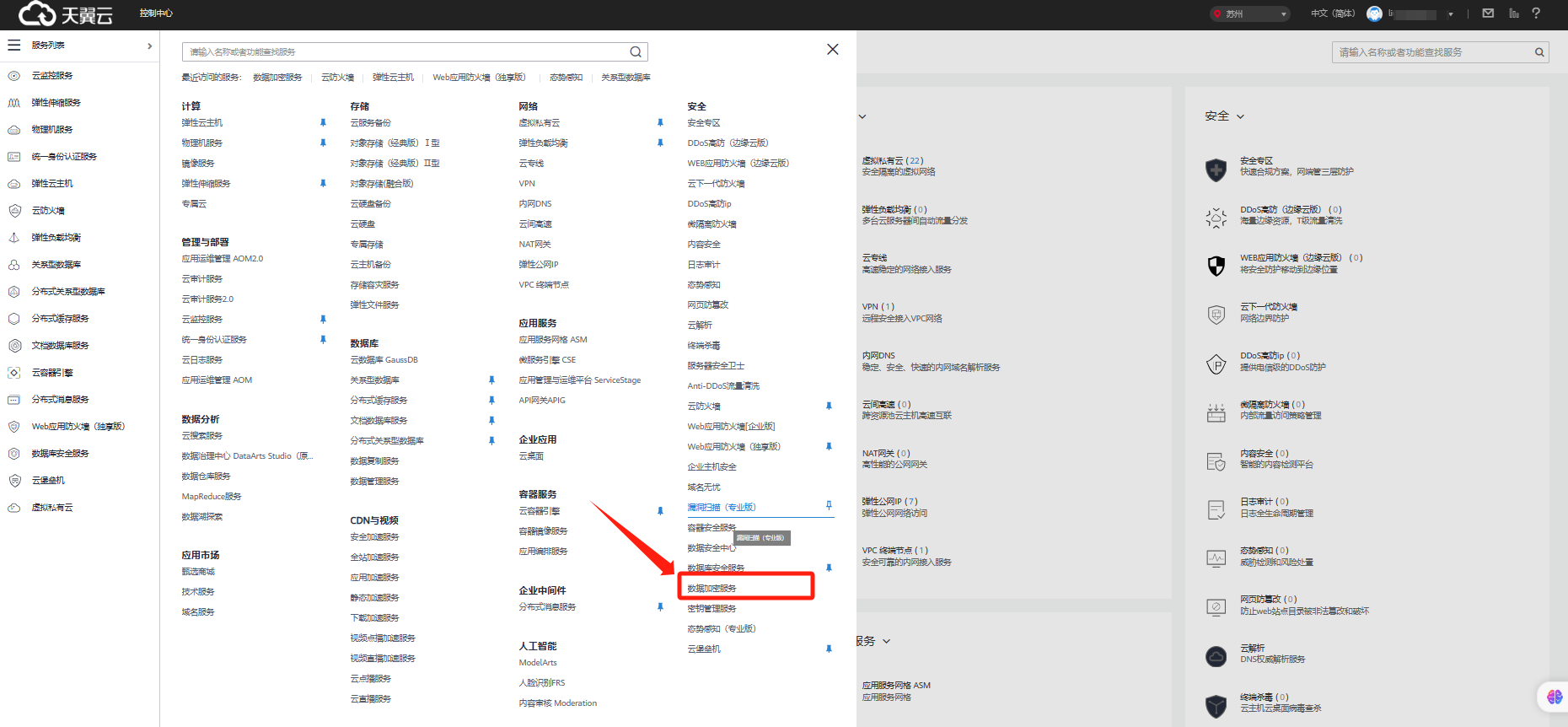1568x727 pixels.
Task: Click the 文档数据库服务 icon in the left sidebar
Action: click(14, 346)
